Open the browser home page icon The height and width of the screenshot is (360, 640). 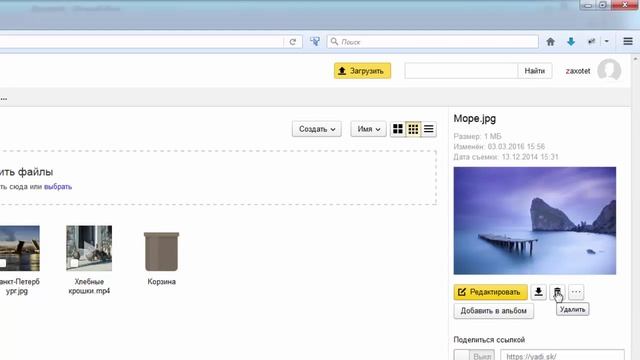pos(550,41)
